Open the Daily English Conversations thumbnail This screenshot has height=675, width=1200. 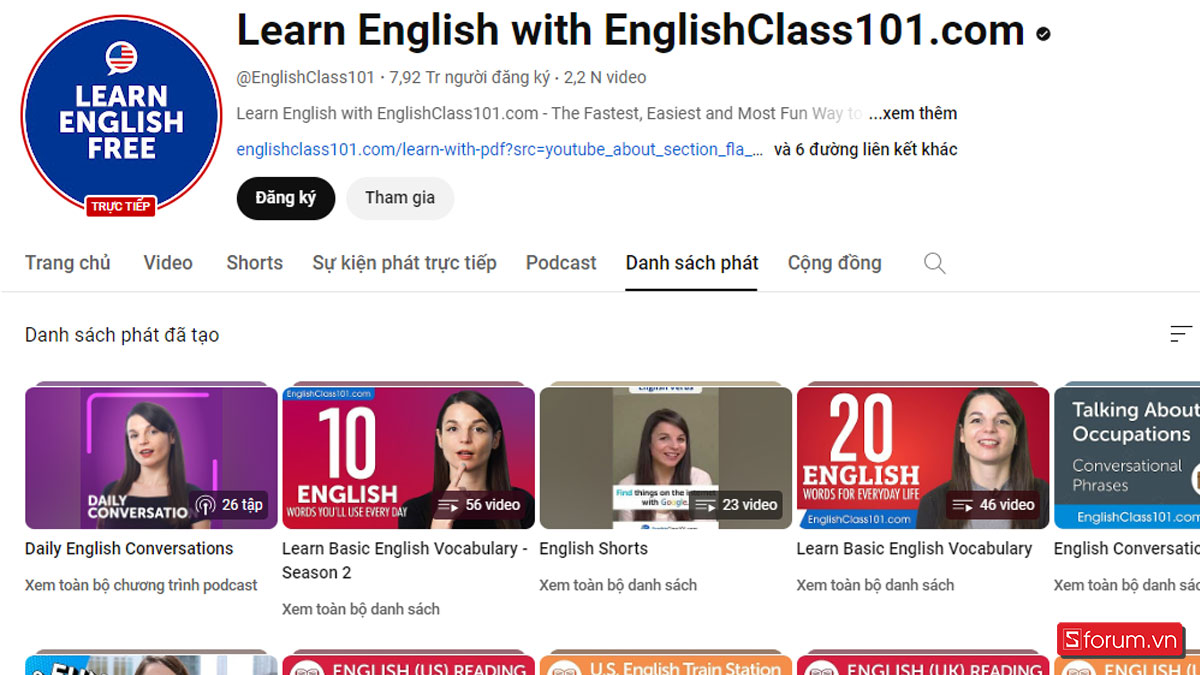[151, 458]
